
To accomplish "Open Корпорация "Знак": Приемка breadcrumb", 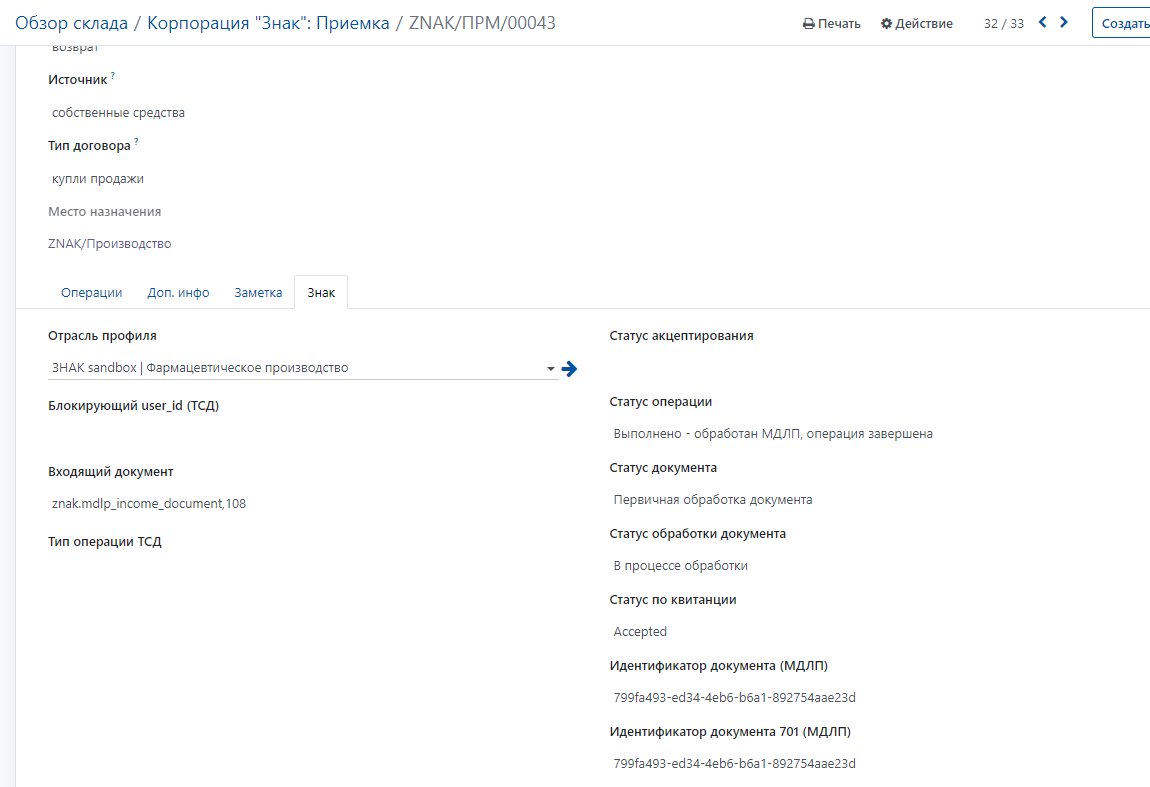I will [268, 23].
